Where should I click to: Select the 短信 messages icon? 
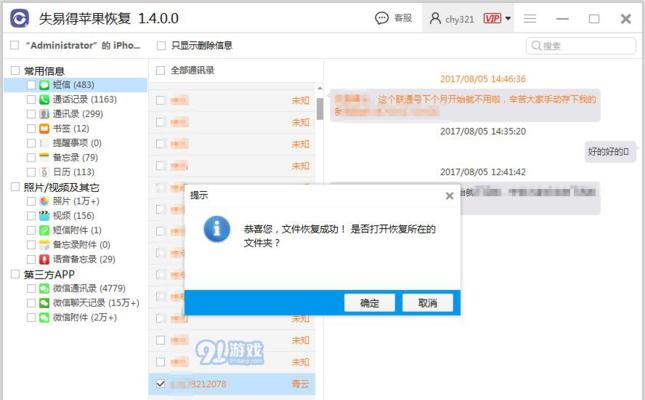pyautogui.click(x=44, y=85)
